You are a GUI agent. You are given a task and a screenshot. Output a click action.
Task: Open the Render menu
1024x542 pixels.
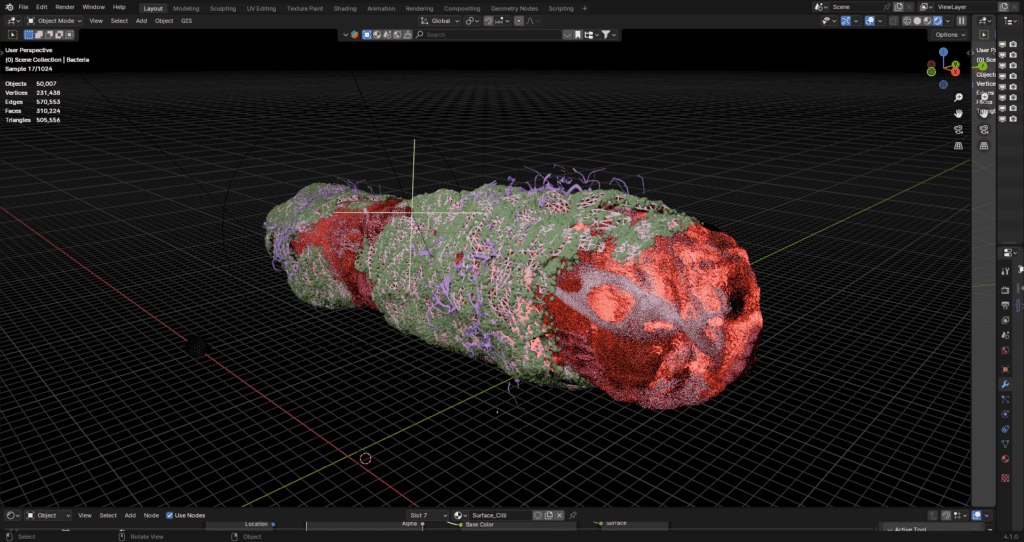(x=65, y=7)
